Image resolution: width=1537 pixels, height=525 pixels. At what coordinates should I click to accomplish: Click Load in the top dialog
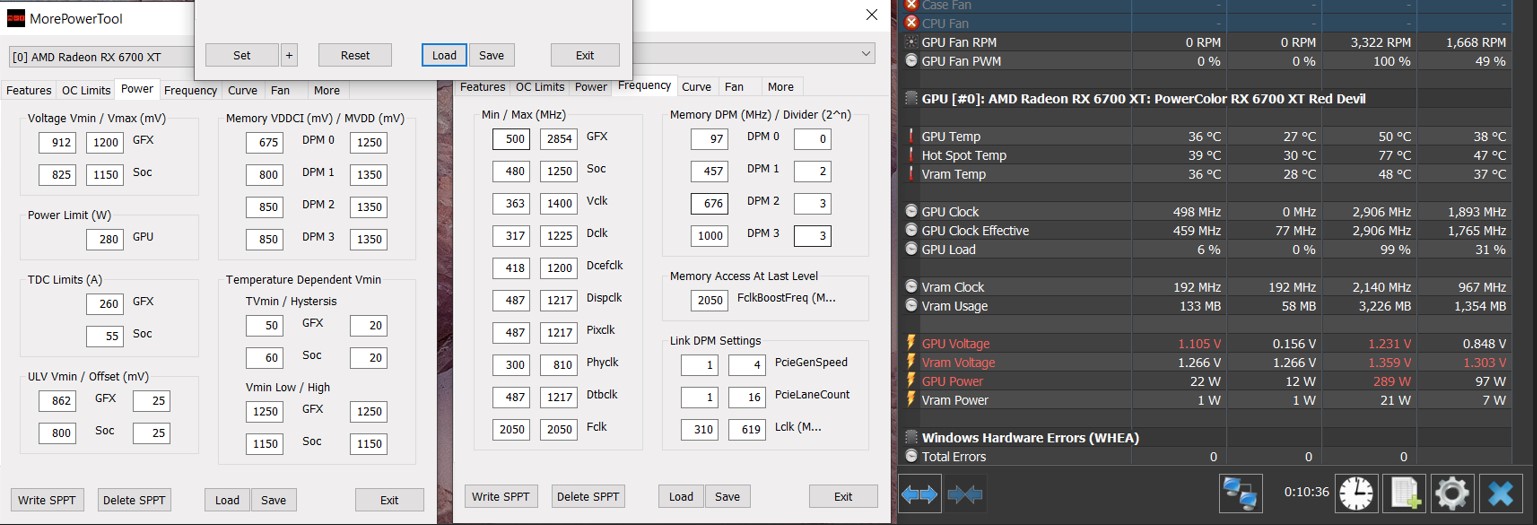click(x=445, y=55)
